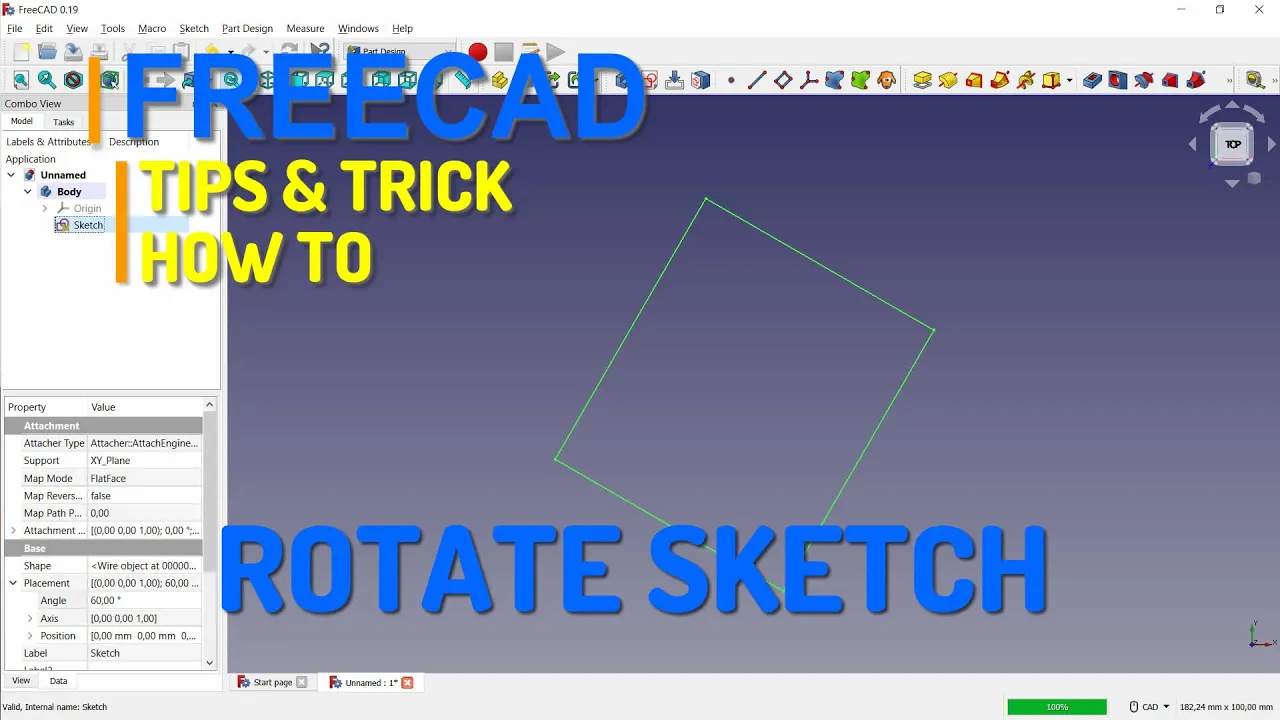Switch to the Tasks tab
This screenshot has height=720, width=1280.
tap(63, 122)
